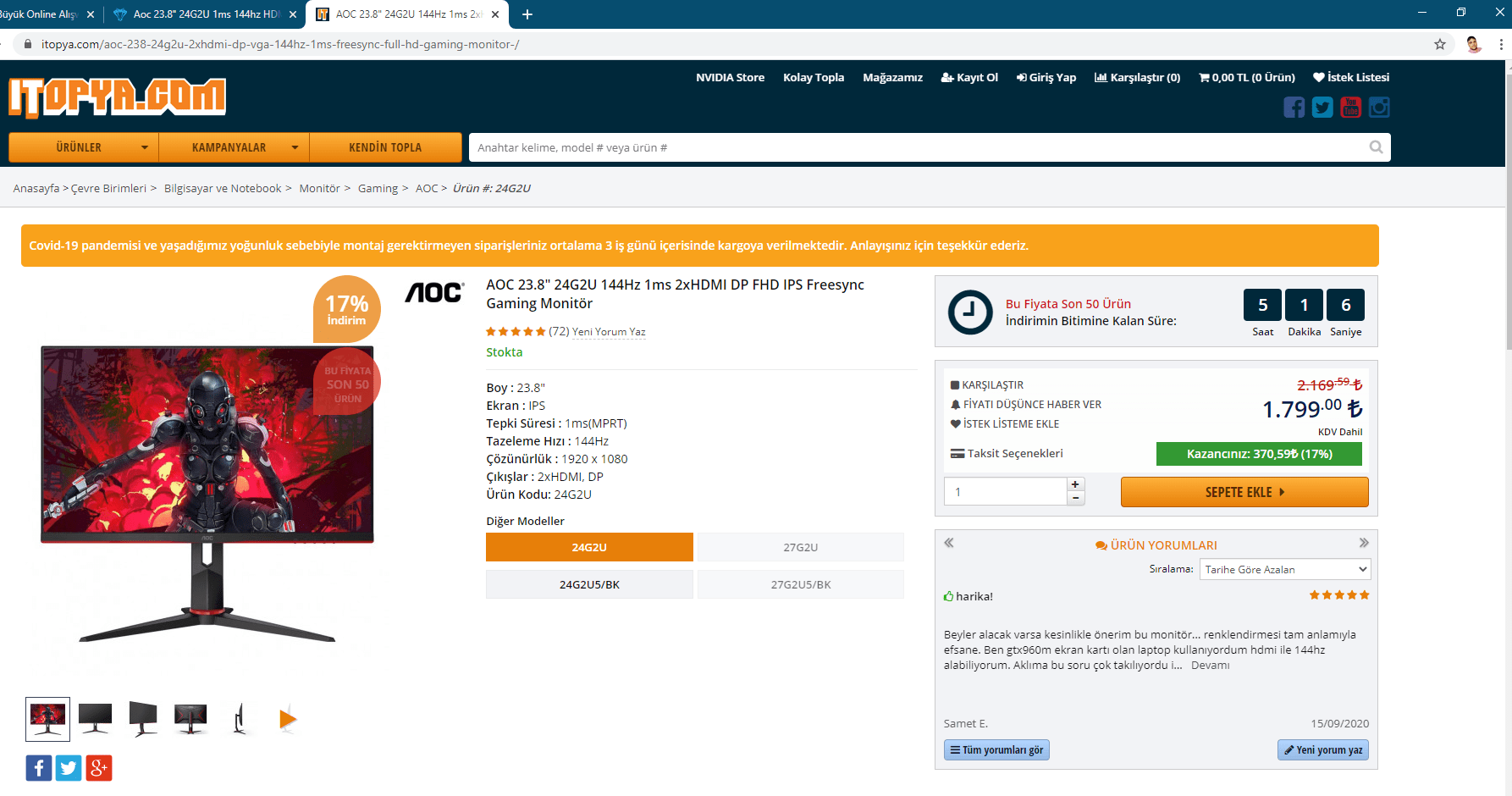Click the quantity input field

tap(1005, 491)
